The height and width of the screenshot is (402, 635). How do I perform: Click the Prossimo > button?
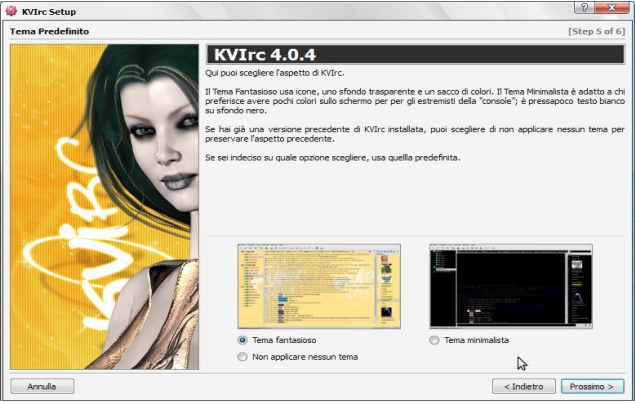[592, 386]
